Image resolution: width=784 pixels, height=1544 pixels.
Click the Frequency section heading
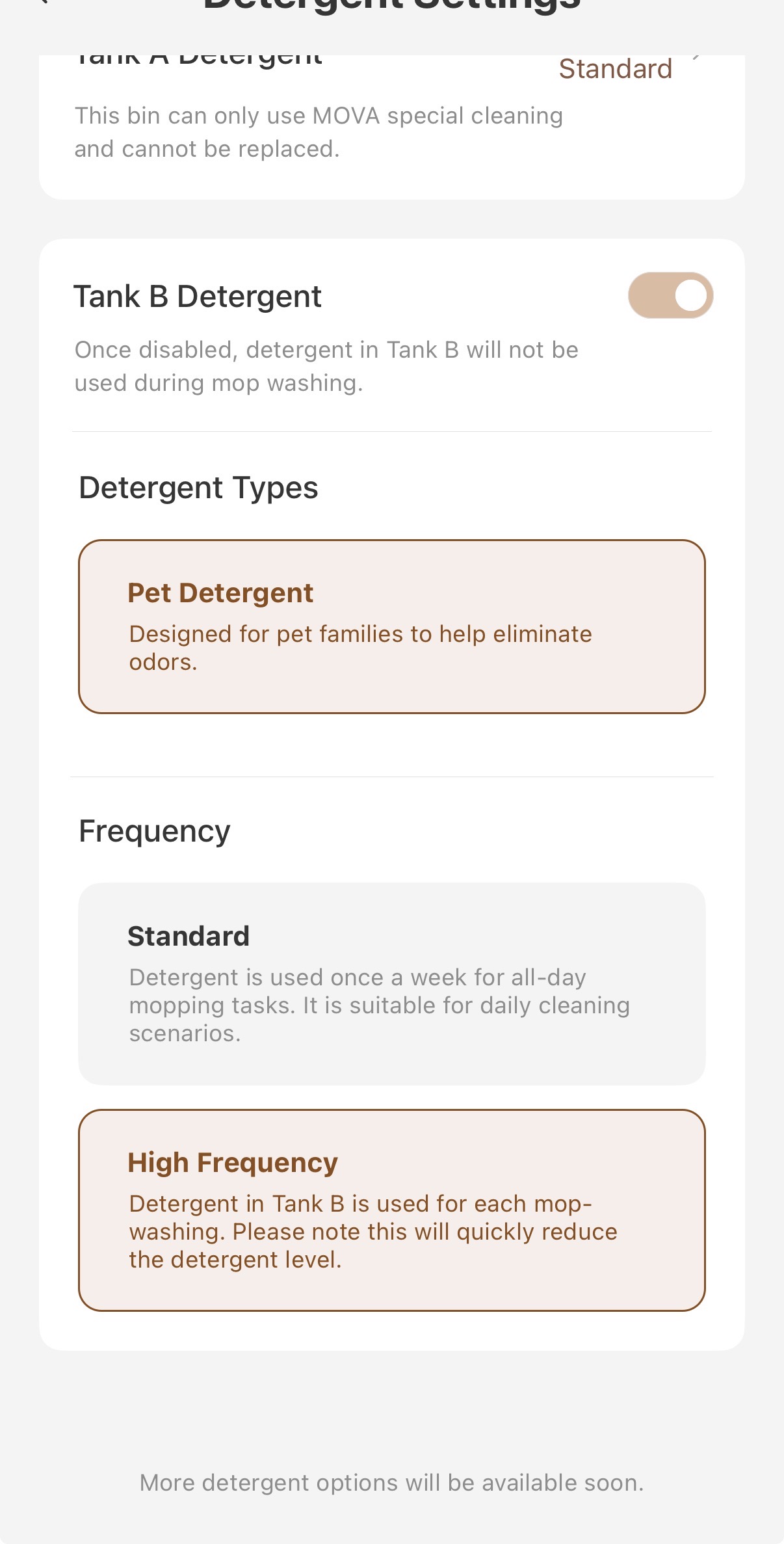[x=154, y=831]
